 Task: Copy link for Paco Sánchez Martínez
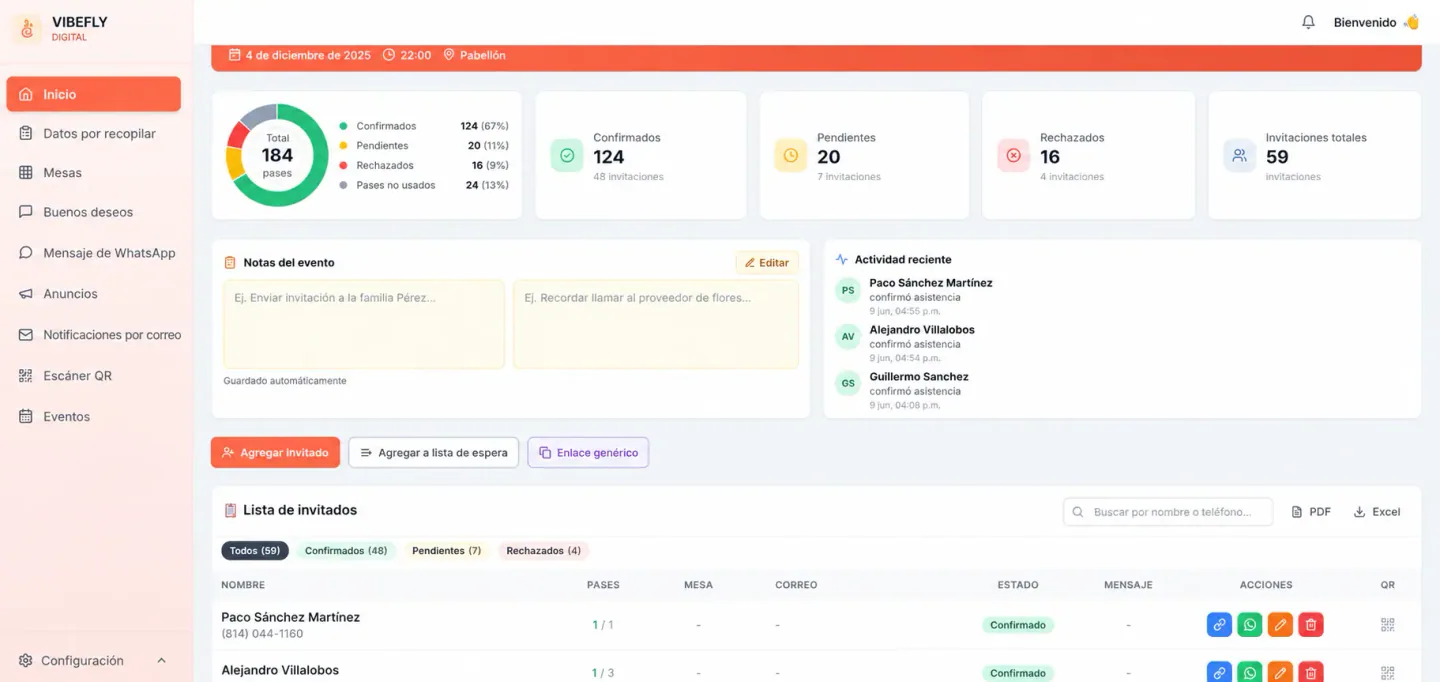pyautogui.click(x=1219, y=625)
